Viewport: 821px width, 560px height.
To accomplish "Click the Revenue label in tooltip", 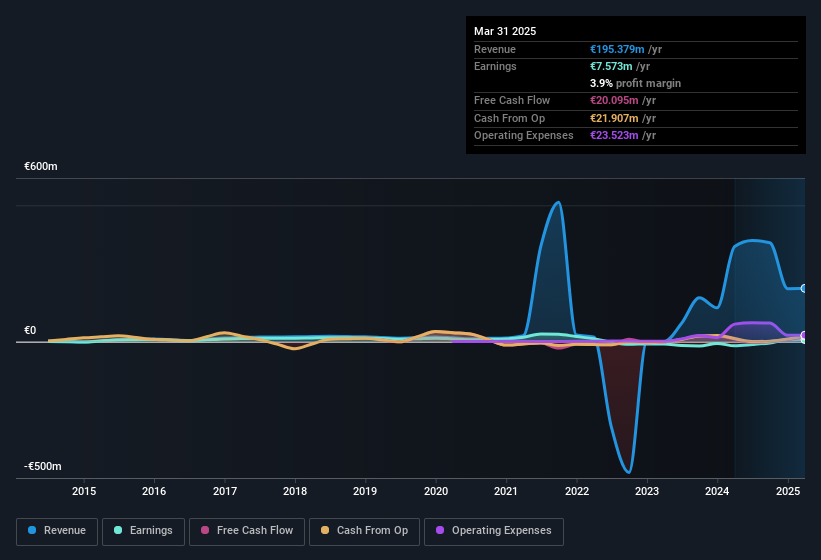I will [x=495, y=49].
